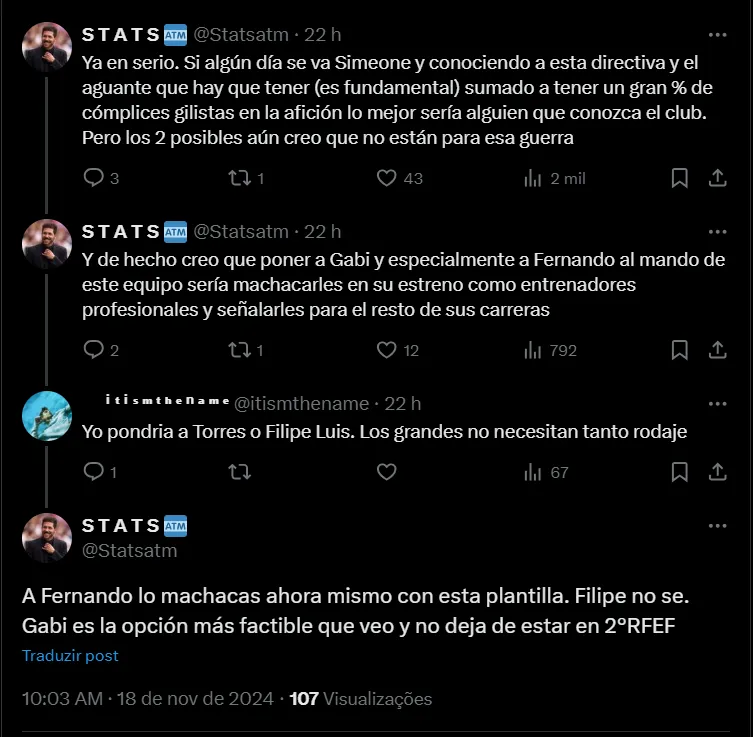Share the itismthename reply
753x737 pixels.
coord(717,472)
